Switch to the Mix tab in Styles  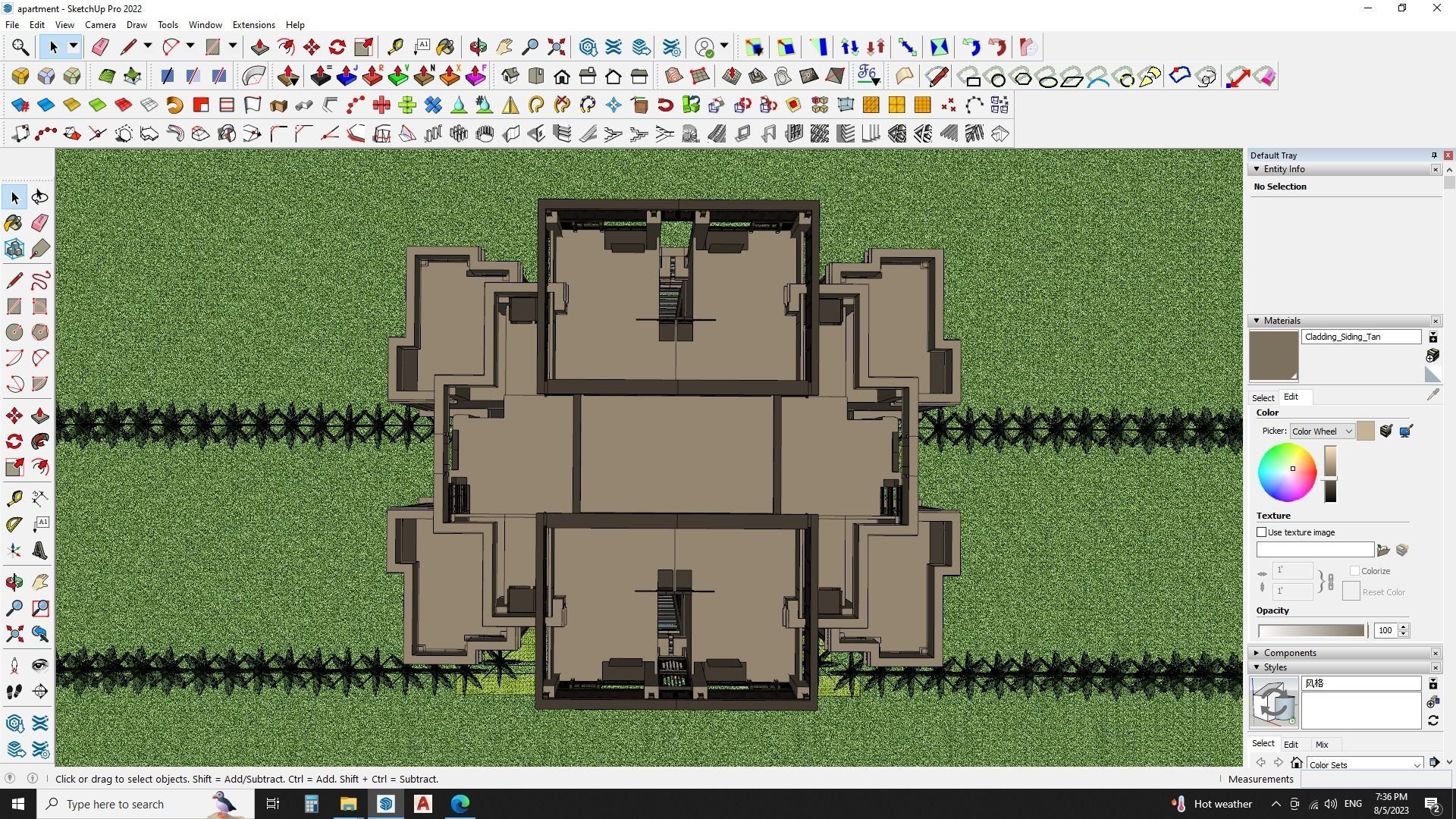[1322, 745]
